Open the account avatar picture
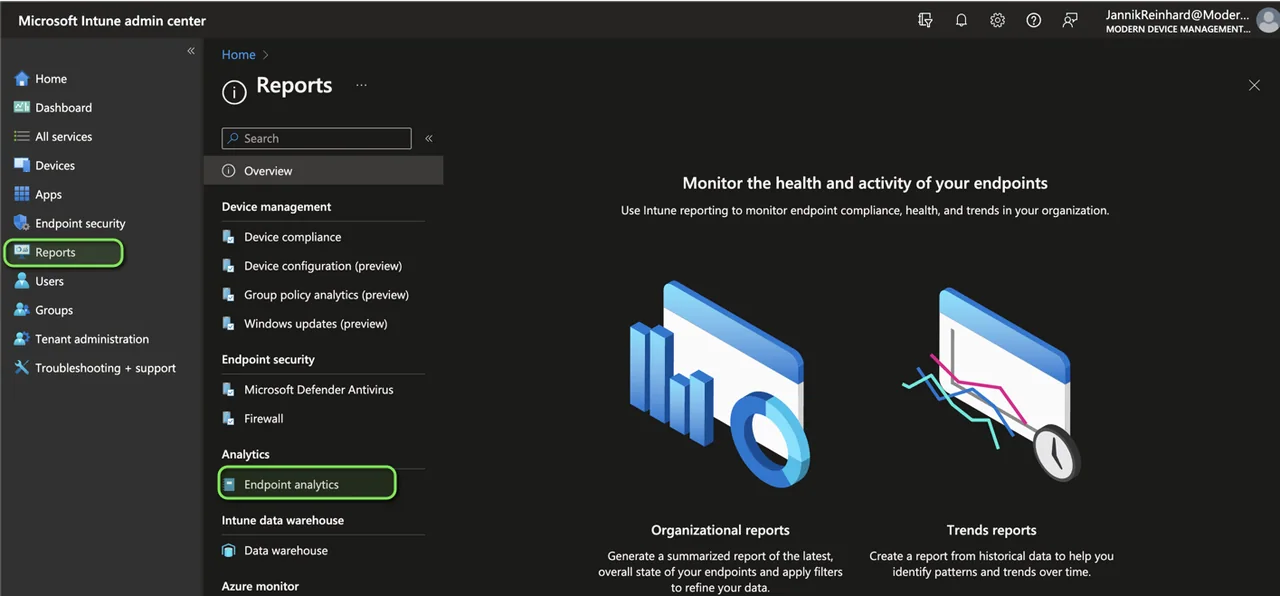The width and height of the screenshot is (1280, 596). (x=1267, y=21)
